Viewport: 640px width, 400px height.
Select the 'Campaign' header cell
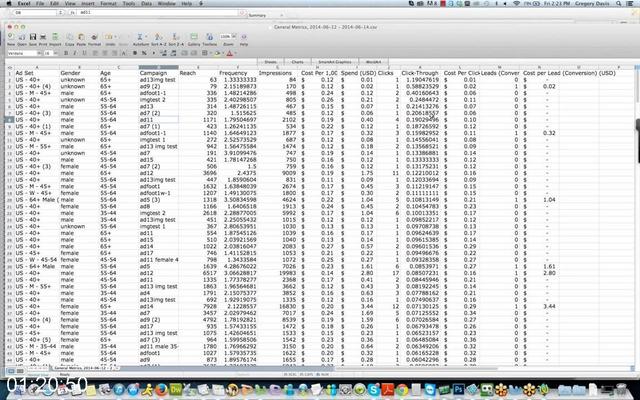coord(158,73)
